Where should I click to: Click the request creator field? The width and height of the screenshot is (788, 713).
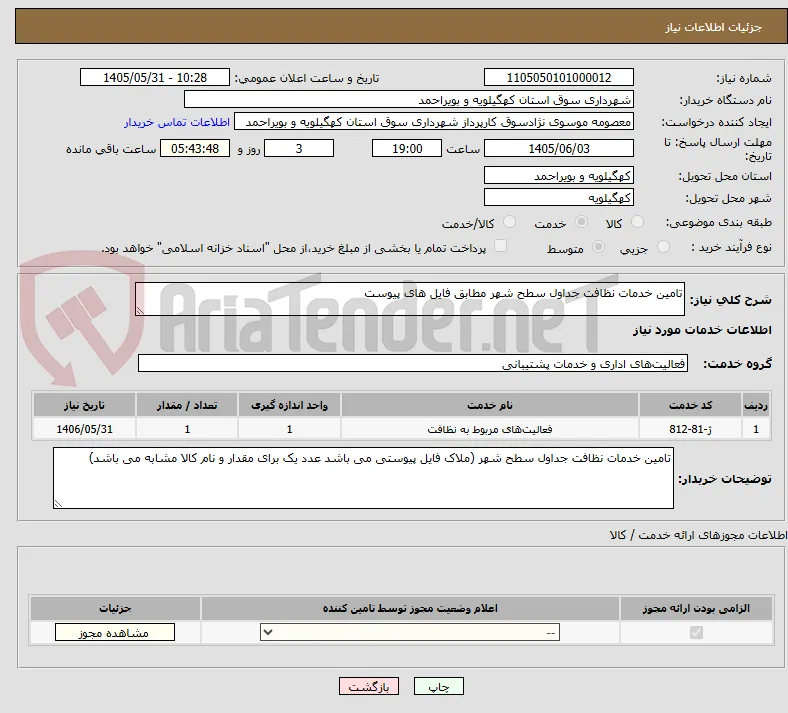click(434, 122)
